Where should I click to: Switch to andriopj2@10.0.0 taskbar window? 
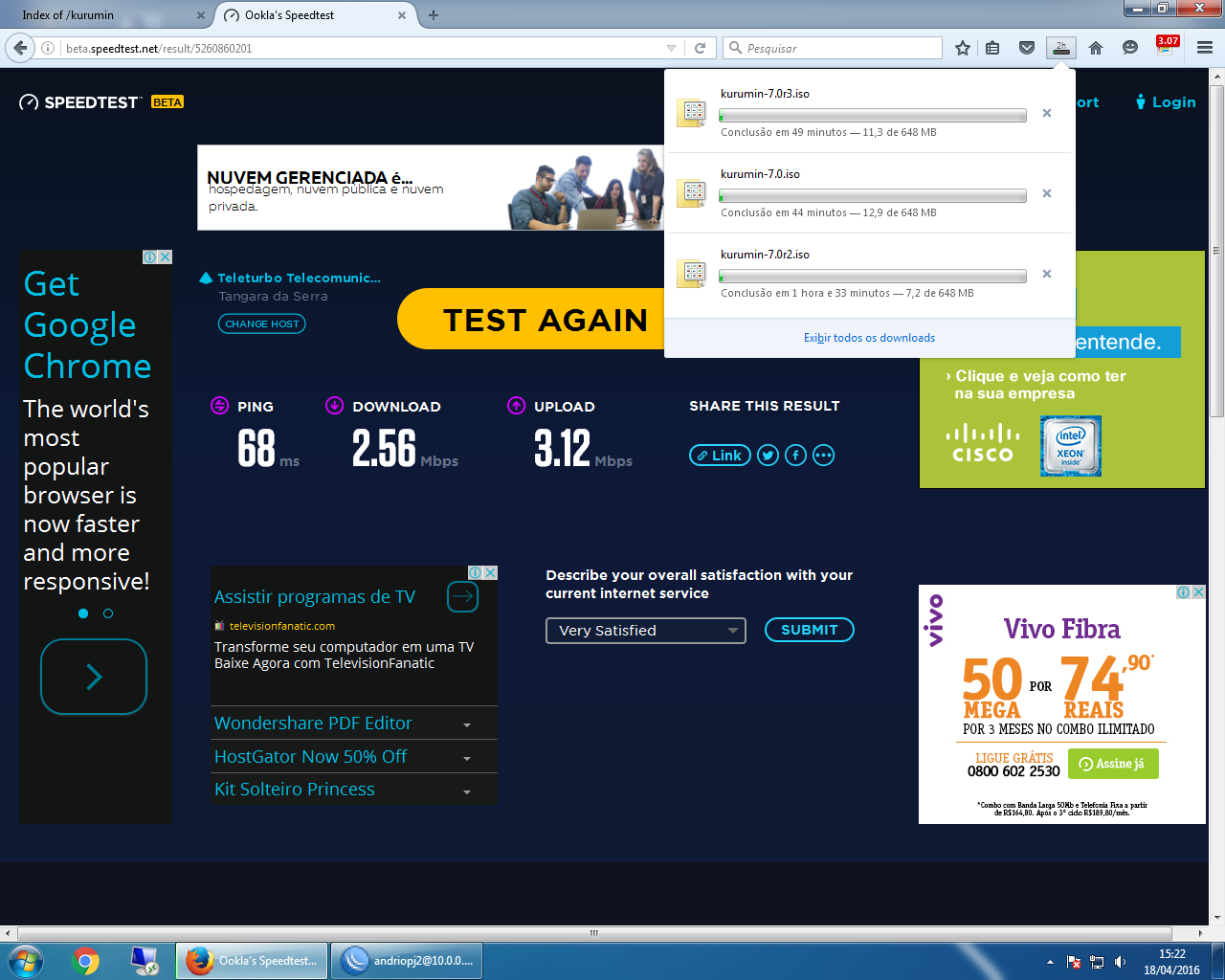[407, 960]
